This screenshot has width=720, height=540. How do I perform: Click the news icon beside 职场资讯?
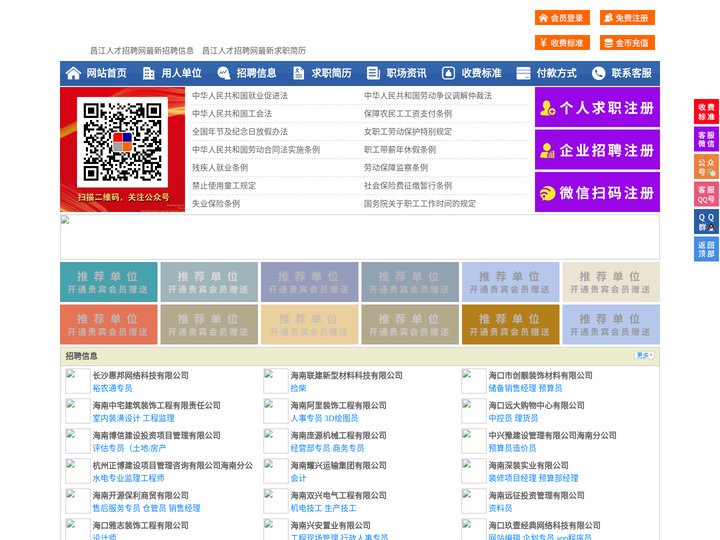tap(373, 73)
